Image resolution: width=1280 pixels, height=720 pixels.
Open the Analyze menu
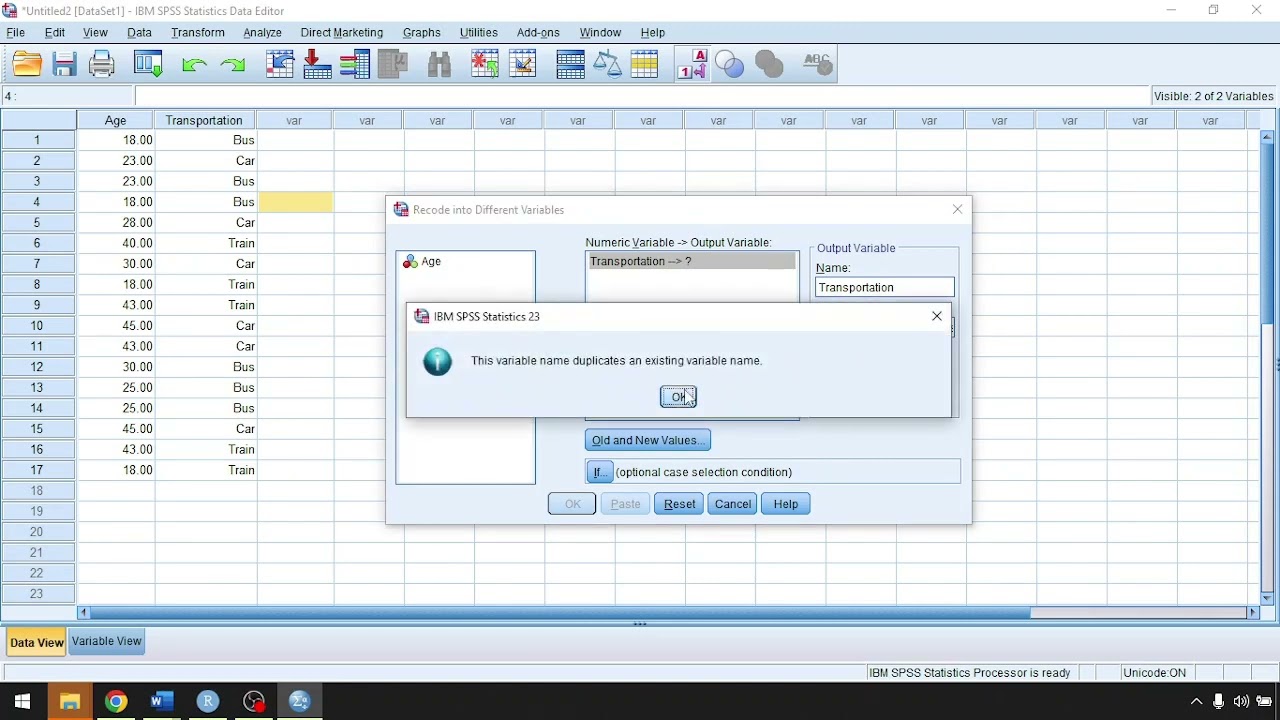pos(263,33)
